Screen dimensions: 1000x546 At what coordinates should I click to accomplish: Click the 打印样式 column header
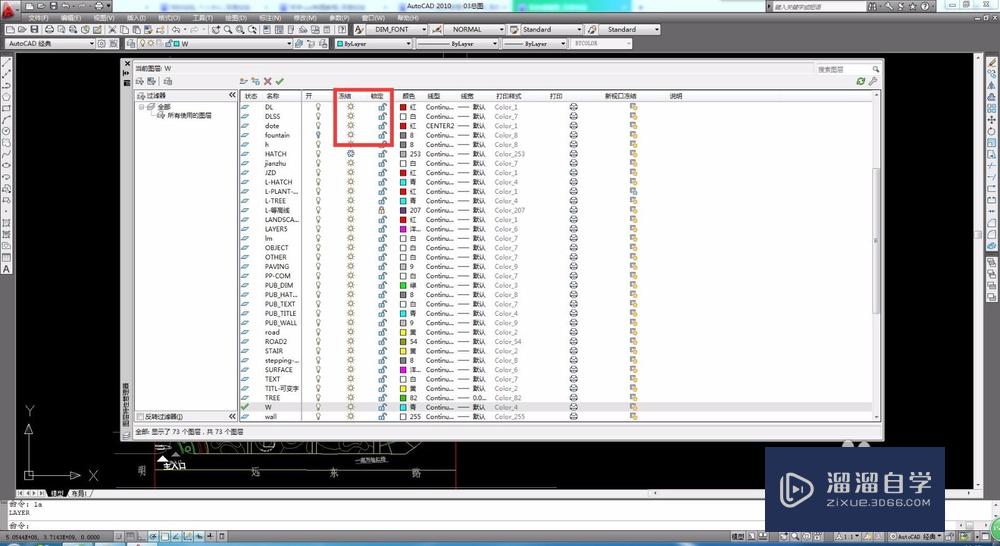tap(508, 96)
